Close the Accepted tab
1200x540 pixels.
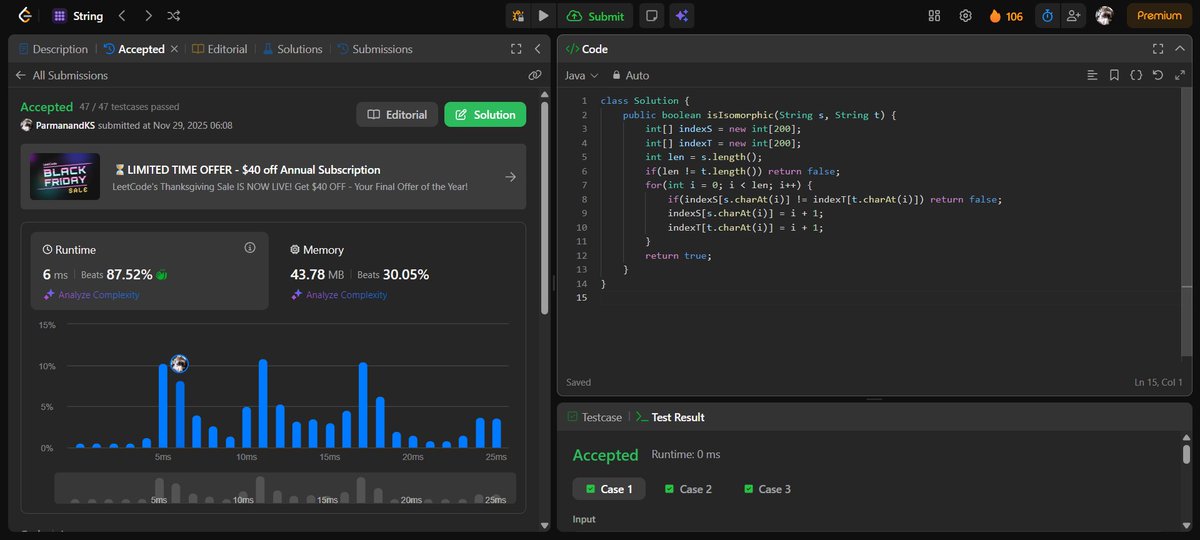pyautogui.click(x=175, y=49)
